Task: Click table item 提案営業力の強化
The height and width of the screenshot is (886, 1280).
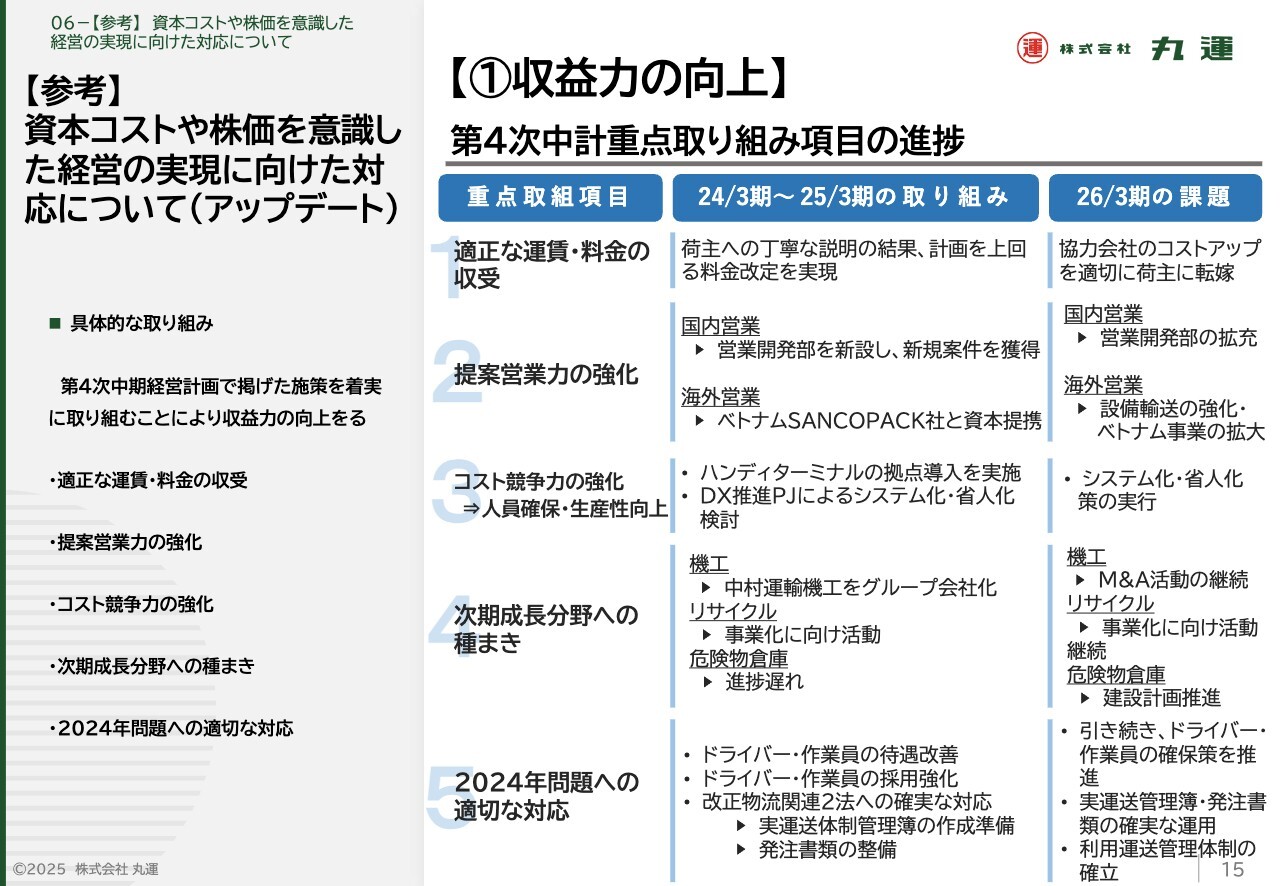Action: (x=546, y=376)
